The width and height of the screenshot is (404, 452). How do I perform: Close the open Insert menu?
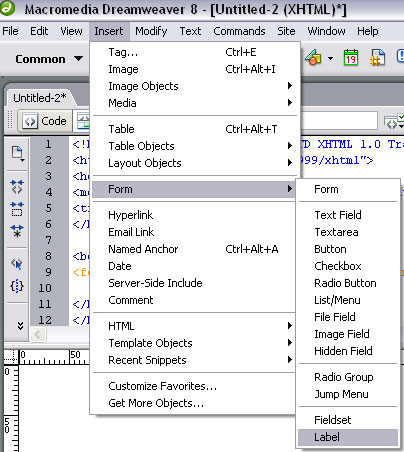(109, 31)
